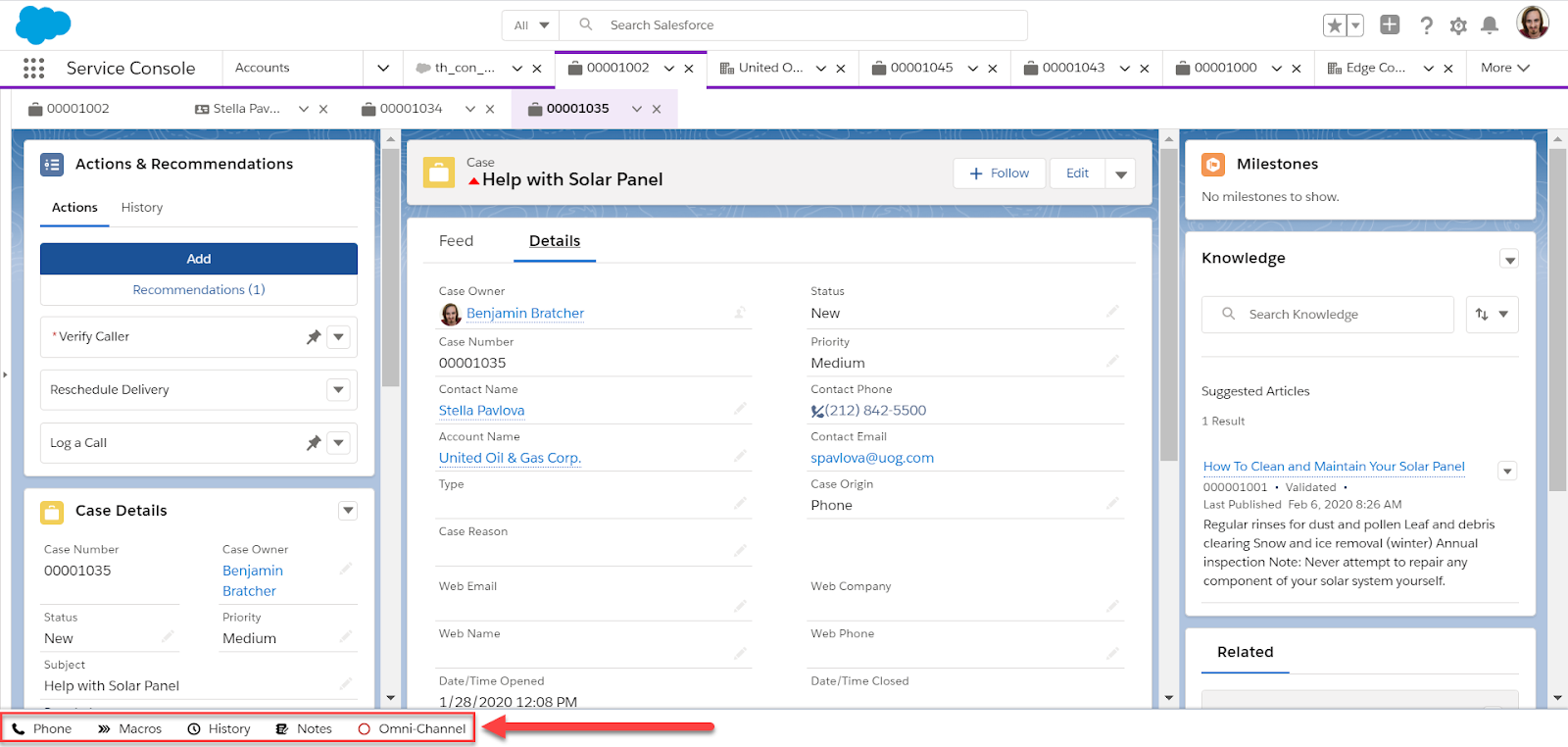This screenshot has height=747, width=1568.
Task: Open the Favorites star icon
Action: click(1334, 25)
